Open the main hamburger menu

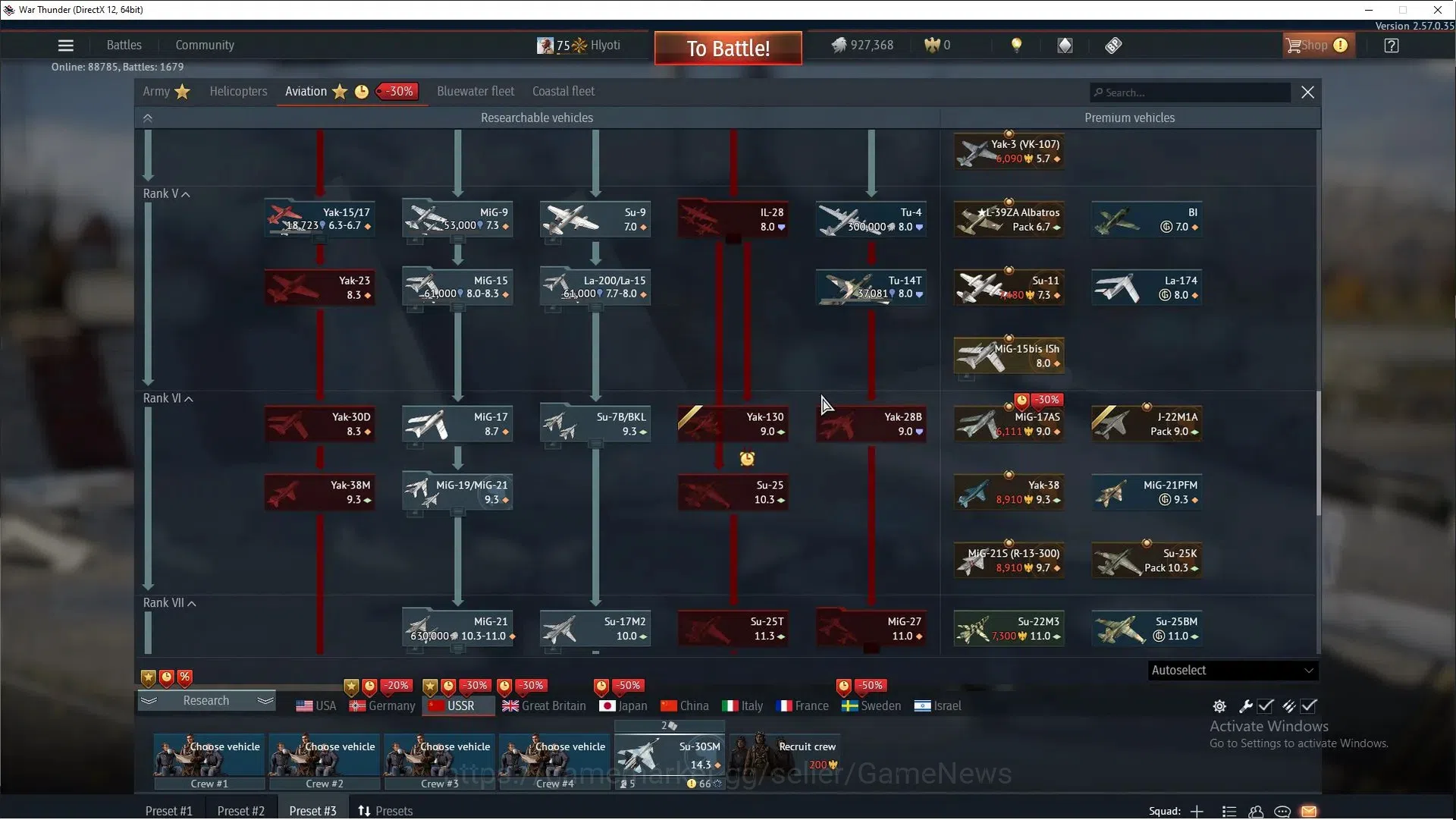[x=66, y=46]
